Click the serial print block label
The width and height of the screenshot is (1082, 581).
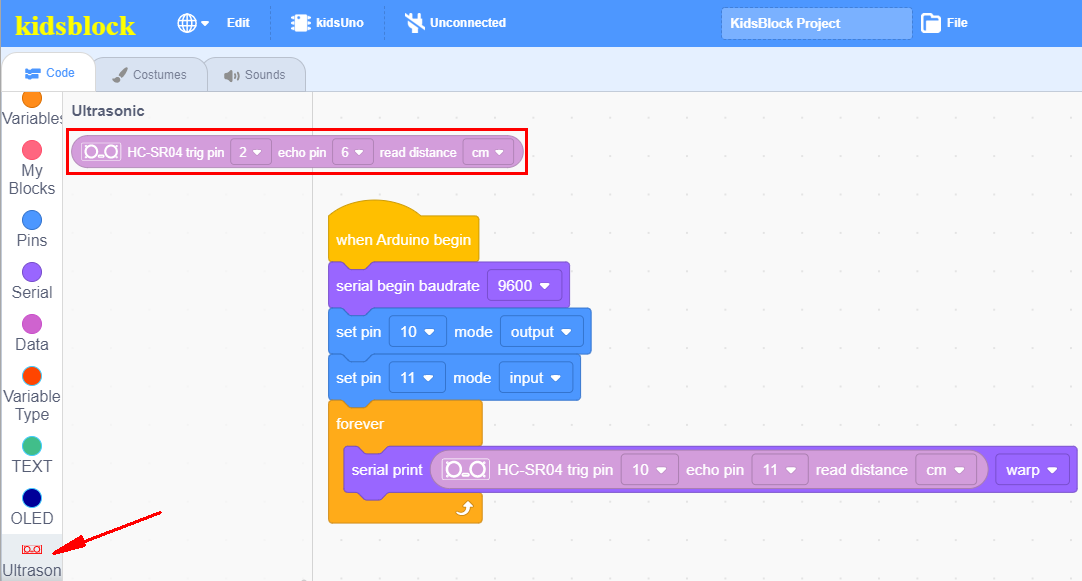coord(386,470)
